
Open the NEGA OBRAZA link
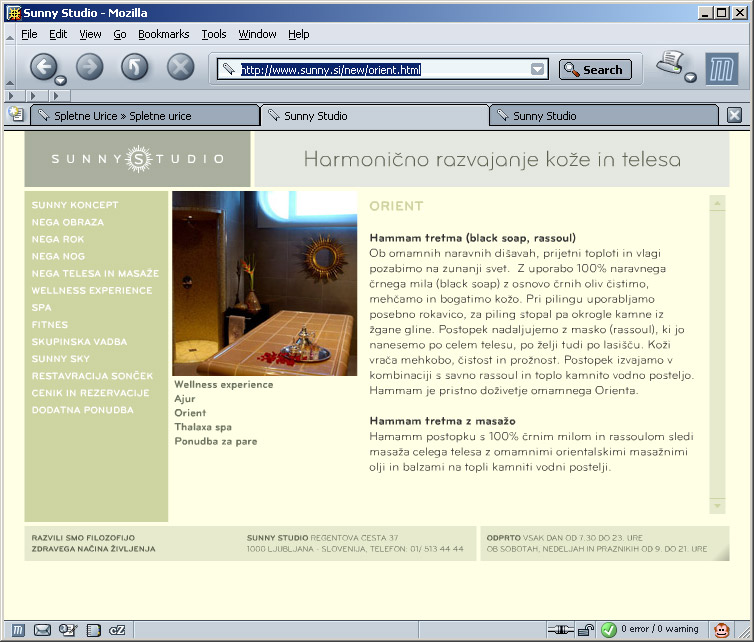pos(68,222)
